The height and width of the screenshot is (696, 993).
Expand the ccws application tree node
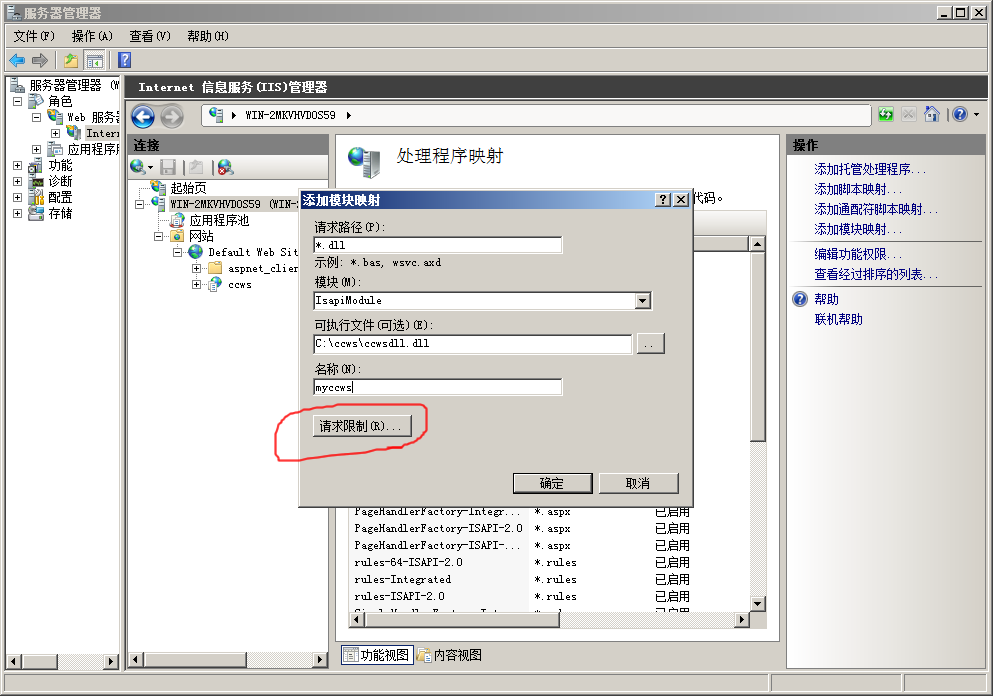pyautogui.click(x=197, y=284)
